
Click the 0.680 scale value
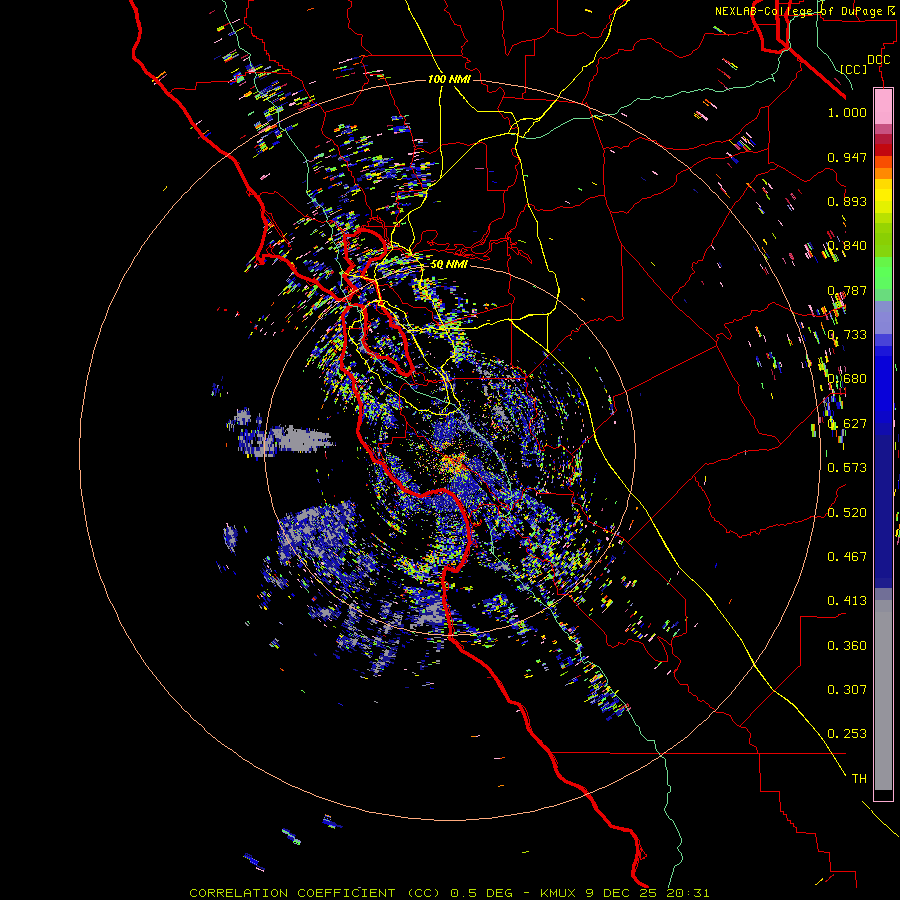coord(847,379)
